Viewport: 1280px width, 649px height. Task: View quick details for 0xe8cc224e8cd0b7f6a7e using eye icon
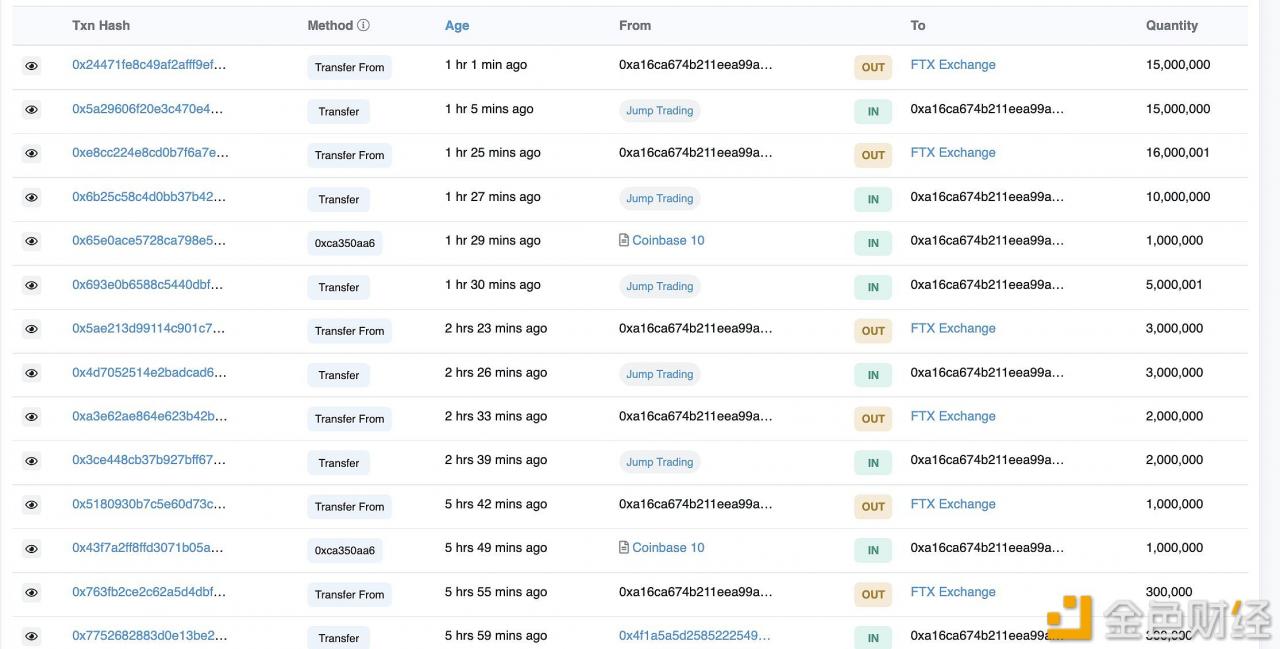click(31, 154)
